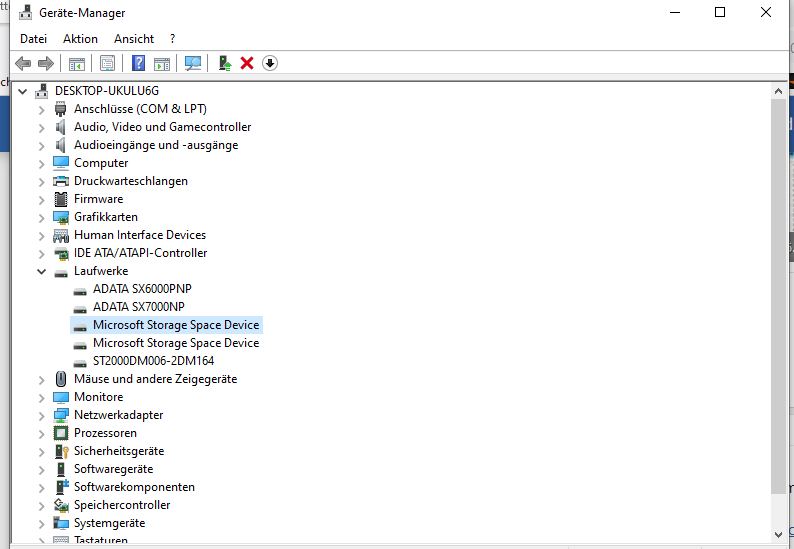Viewport: 794px width, 549px height.
Task: Maximize the Geräte-Manager window
Action: coord(720,12)
